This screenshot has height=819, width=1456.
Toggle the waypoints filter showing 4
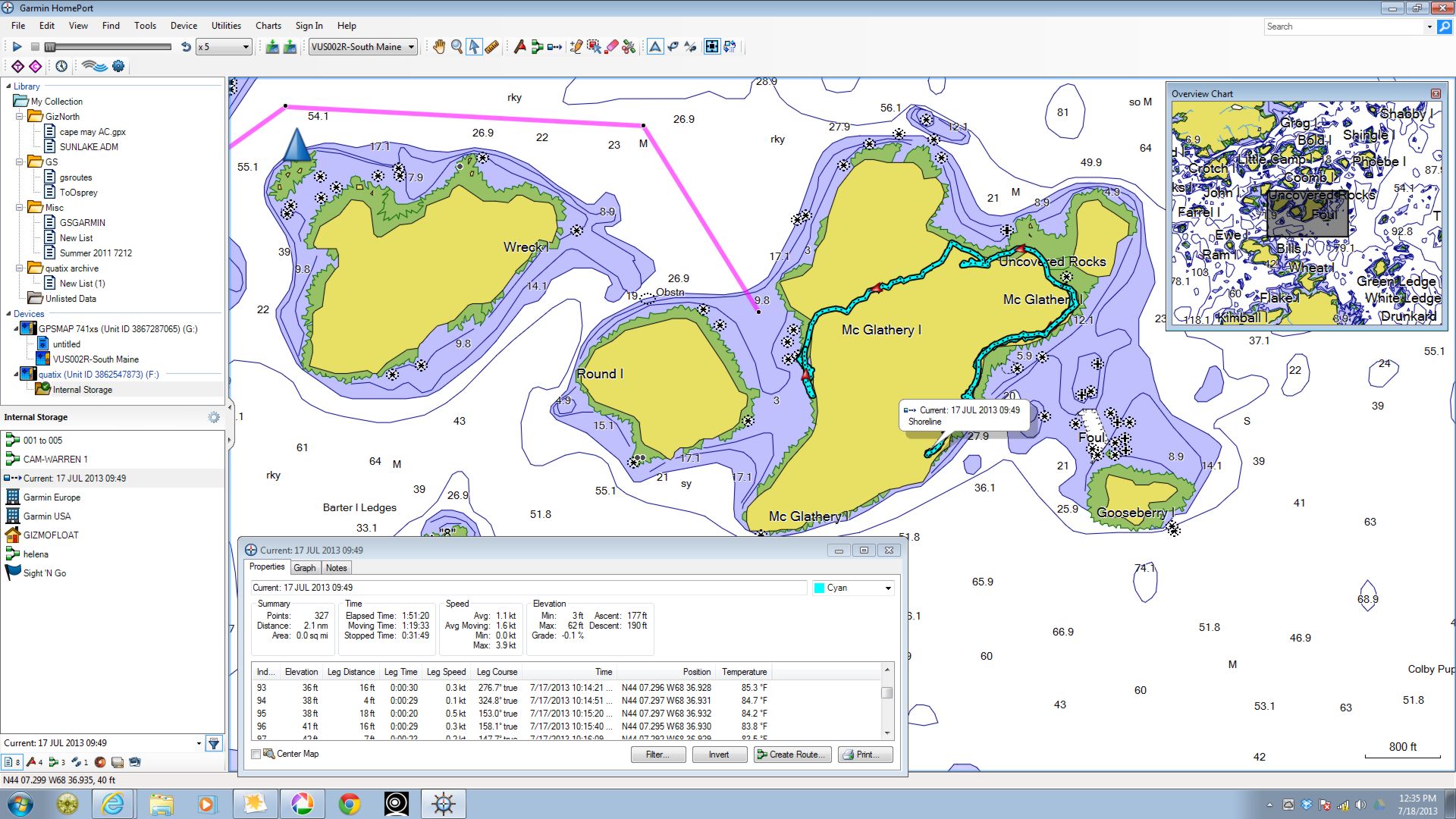click(35, 762)
